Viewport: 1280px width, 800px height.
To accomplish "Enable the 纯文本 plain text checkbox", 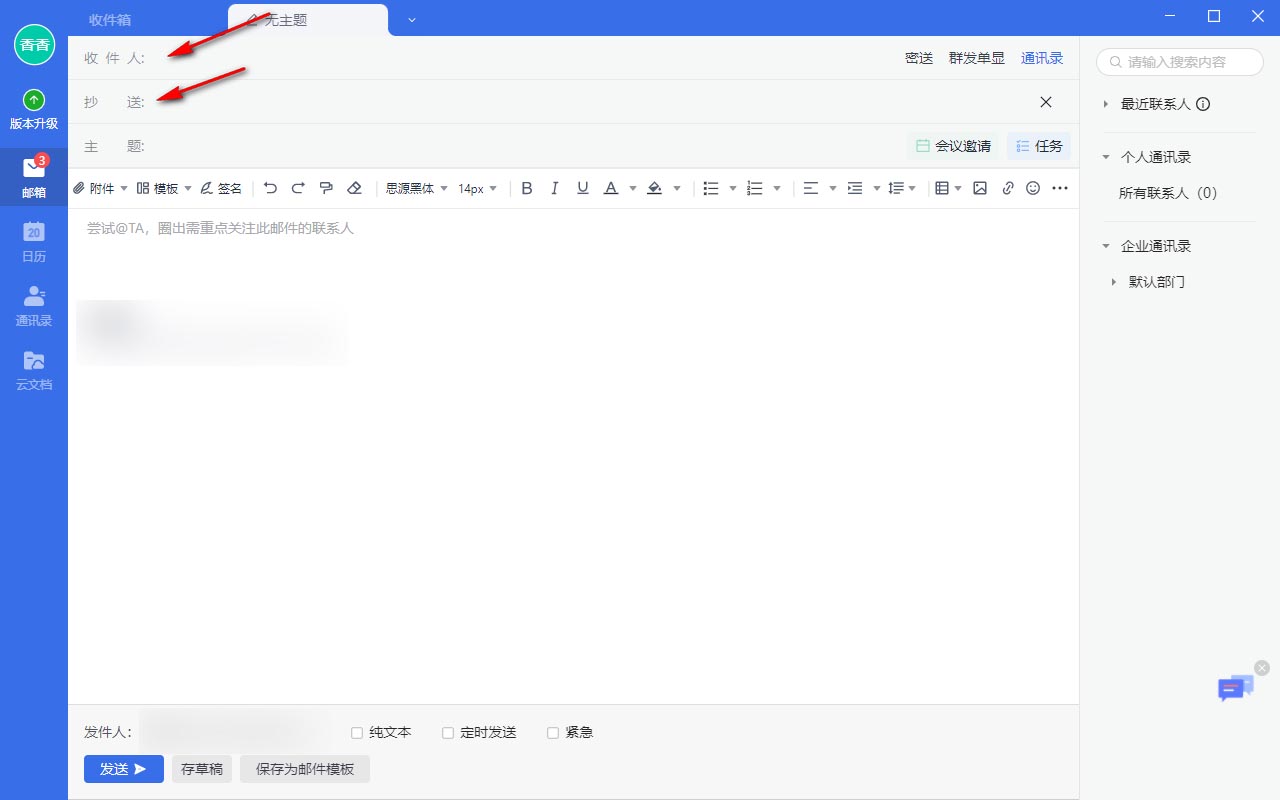I will click(x=357, y=733).
